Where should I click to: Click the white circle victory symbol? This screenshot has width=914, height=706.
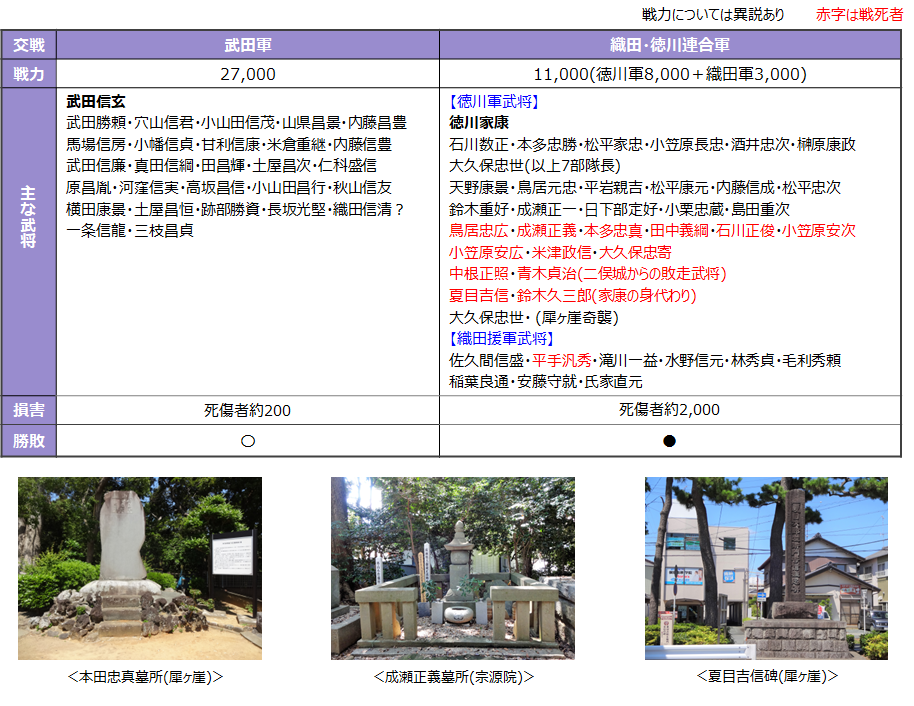click(248, 440)
